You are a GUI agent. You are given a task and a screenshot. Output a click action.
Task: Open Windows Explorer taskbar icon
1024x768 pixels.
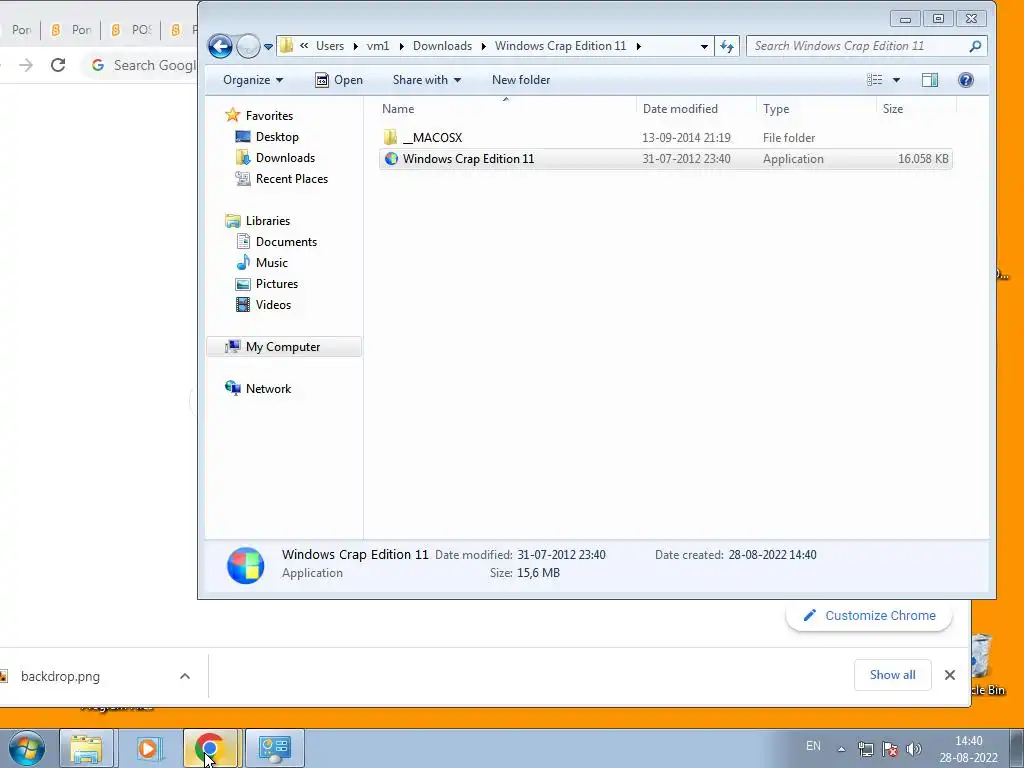click(x=86, y=748)
